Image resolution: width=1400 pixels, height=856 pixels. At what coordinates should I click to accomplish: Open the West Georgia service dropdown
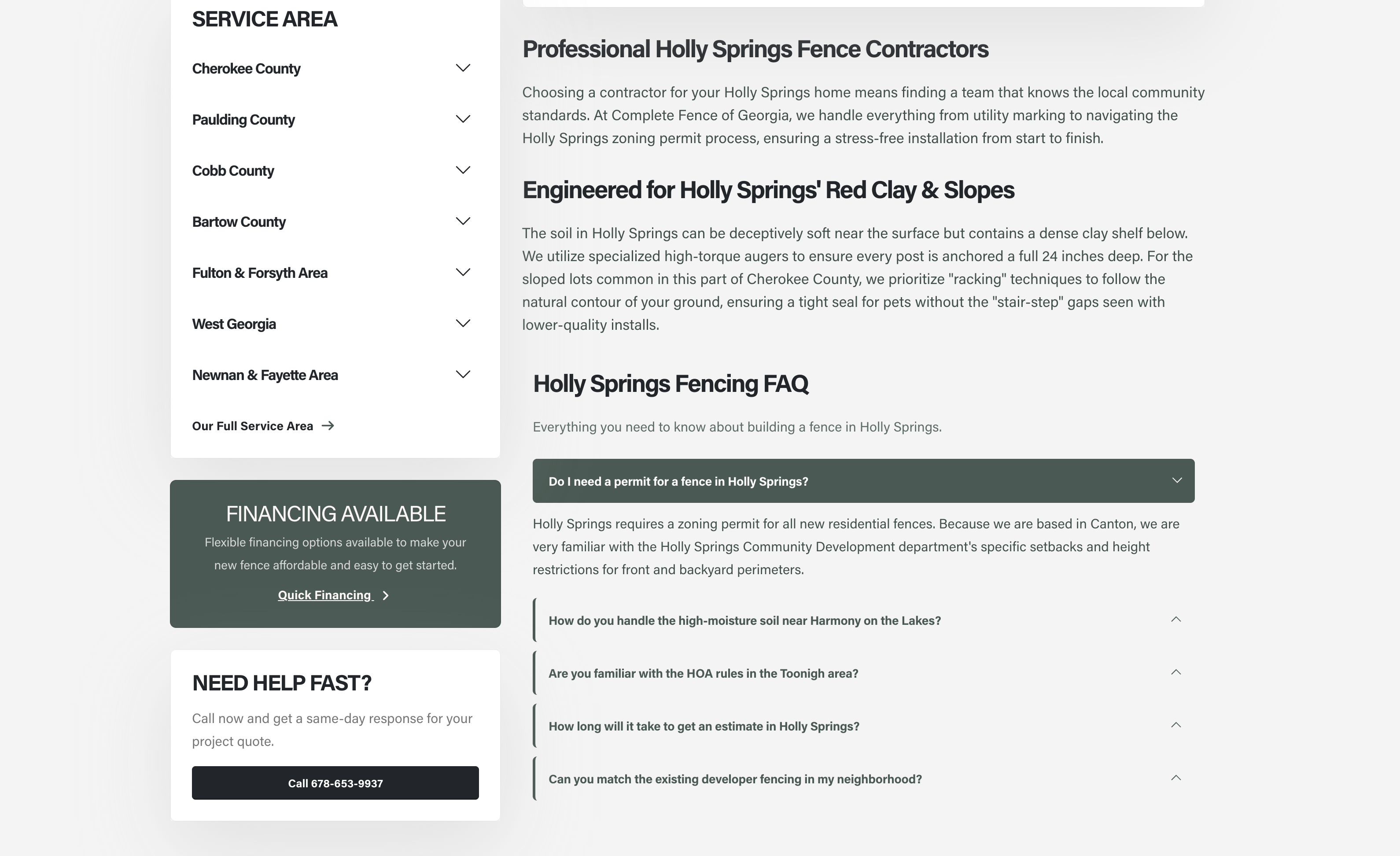[463, 323]
